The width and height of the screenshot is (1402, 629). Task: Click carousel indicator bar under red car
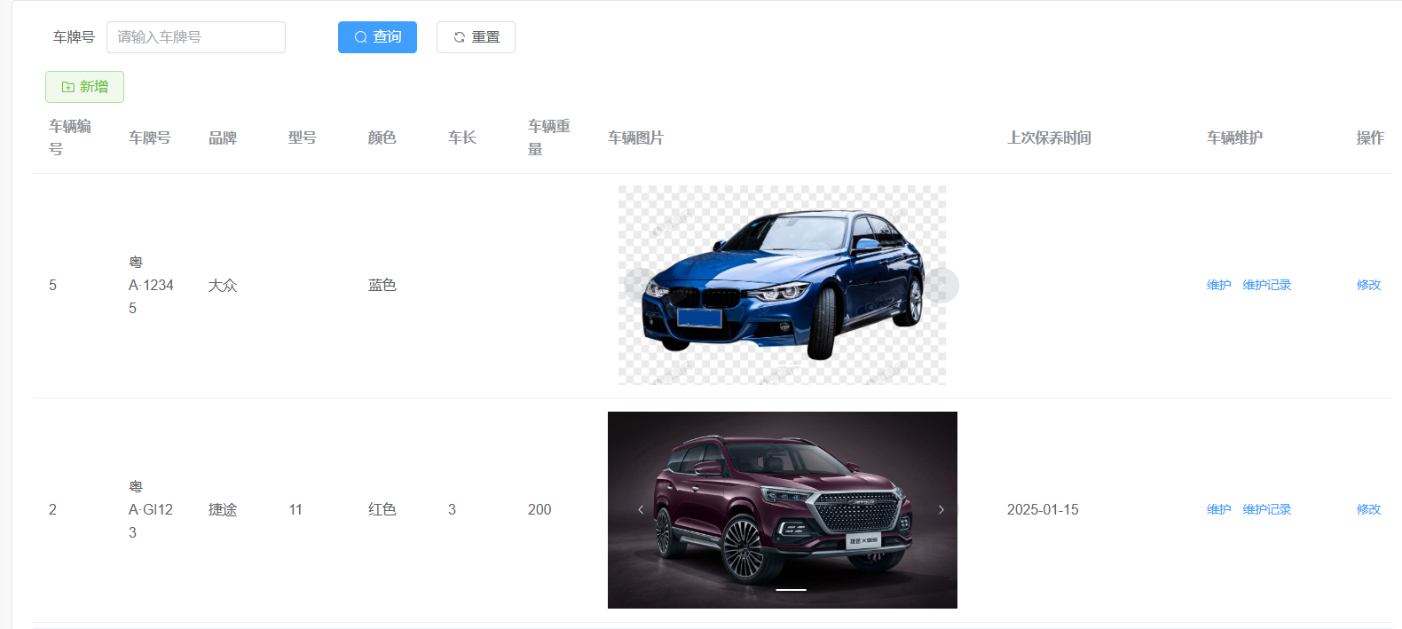(x=791, y=590)
